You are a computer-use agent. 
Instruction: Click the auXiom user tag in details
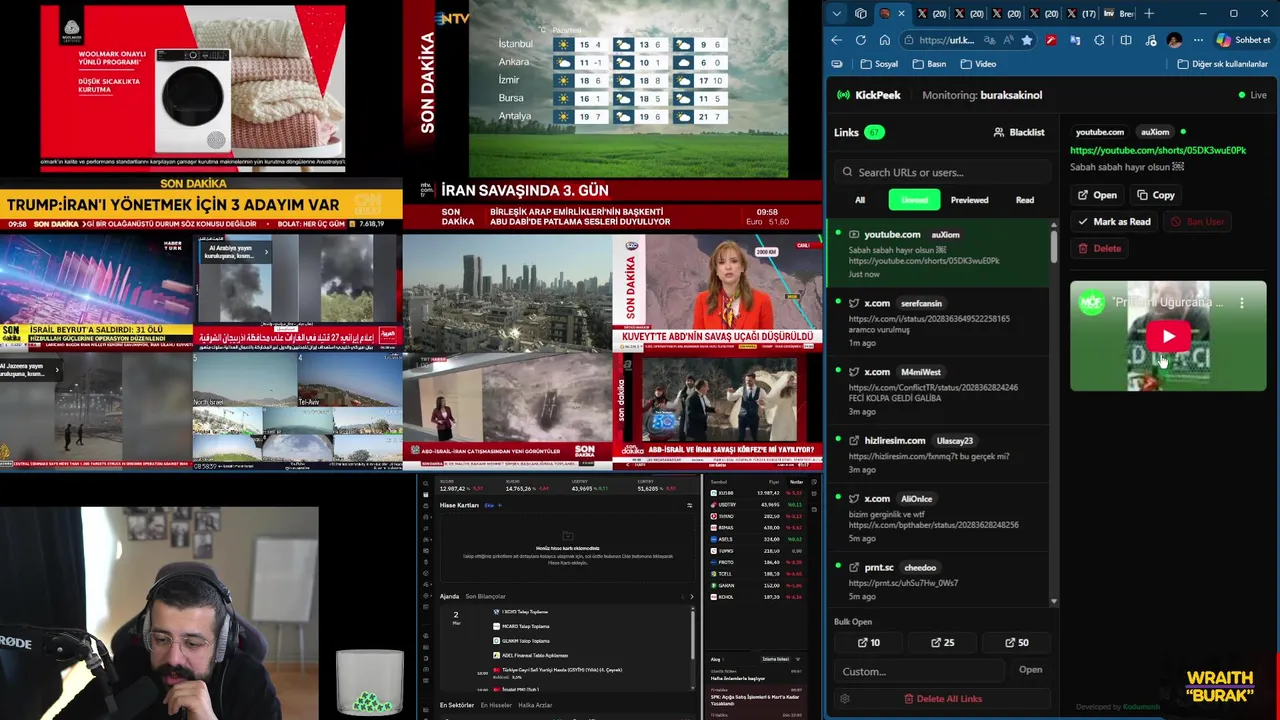pos(1155,132)
